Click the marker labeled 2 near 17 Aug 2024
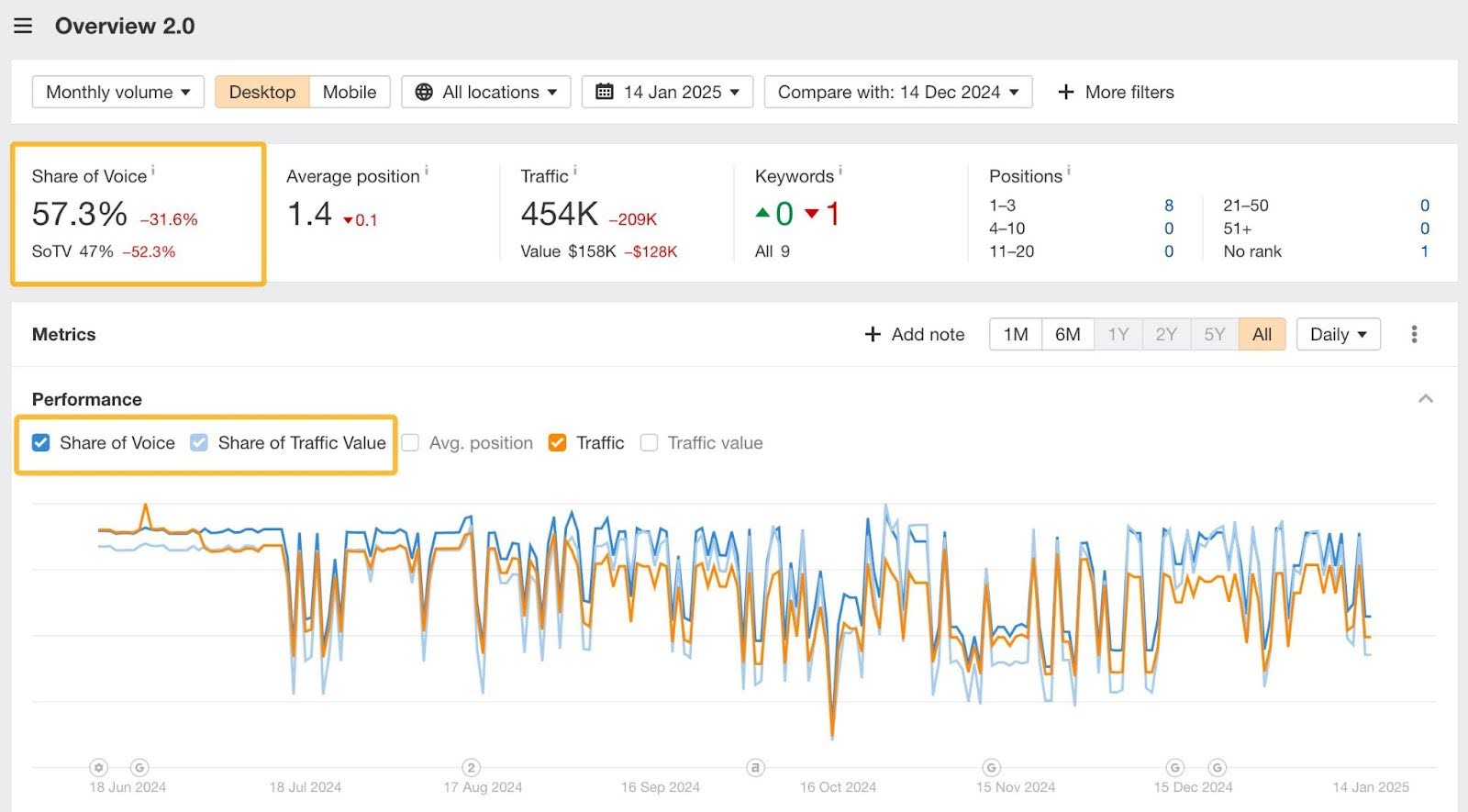The image size is (1468, 812). click(x=471, y=767)
